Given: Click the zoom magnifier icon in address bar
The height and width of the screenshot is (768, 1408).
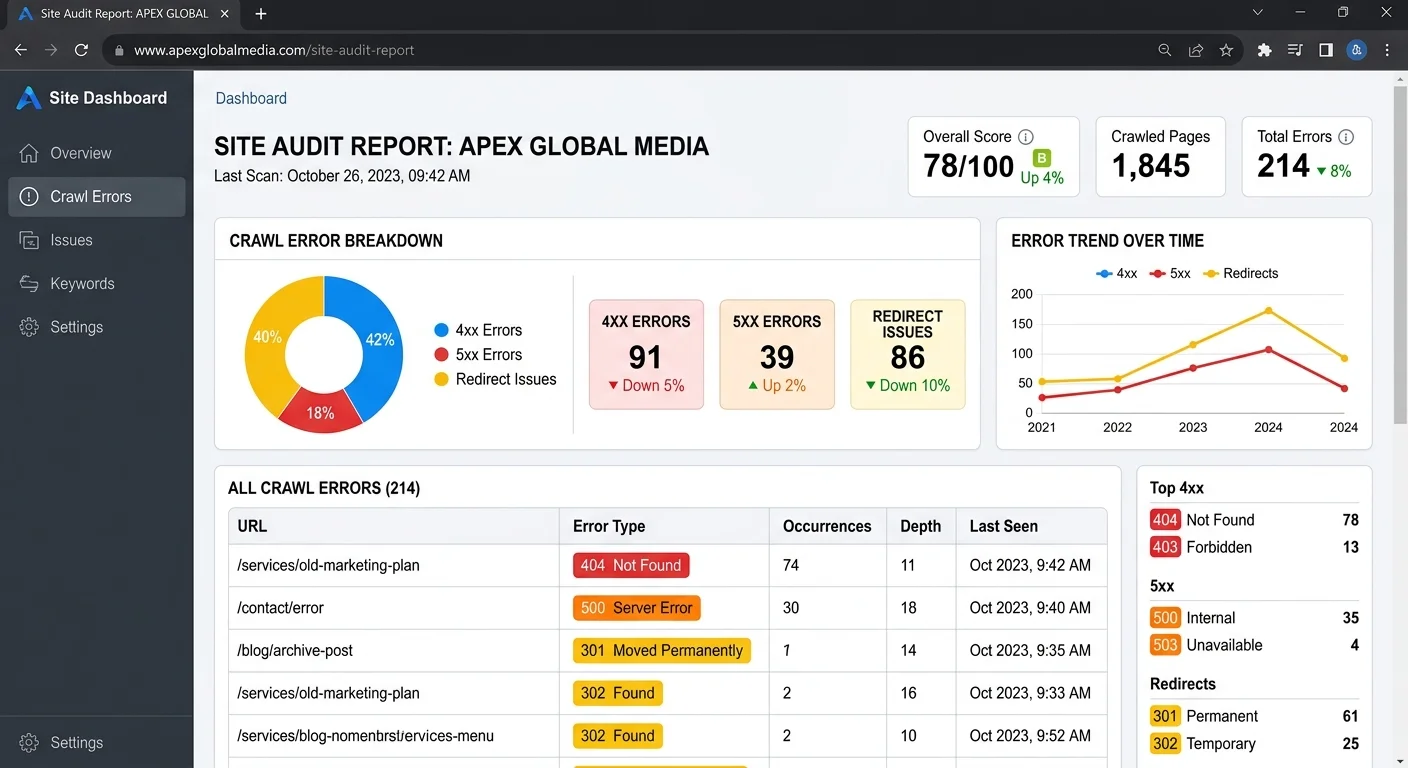Looking at the screenshot, I should (x=1165, y=50).
